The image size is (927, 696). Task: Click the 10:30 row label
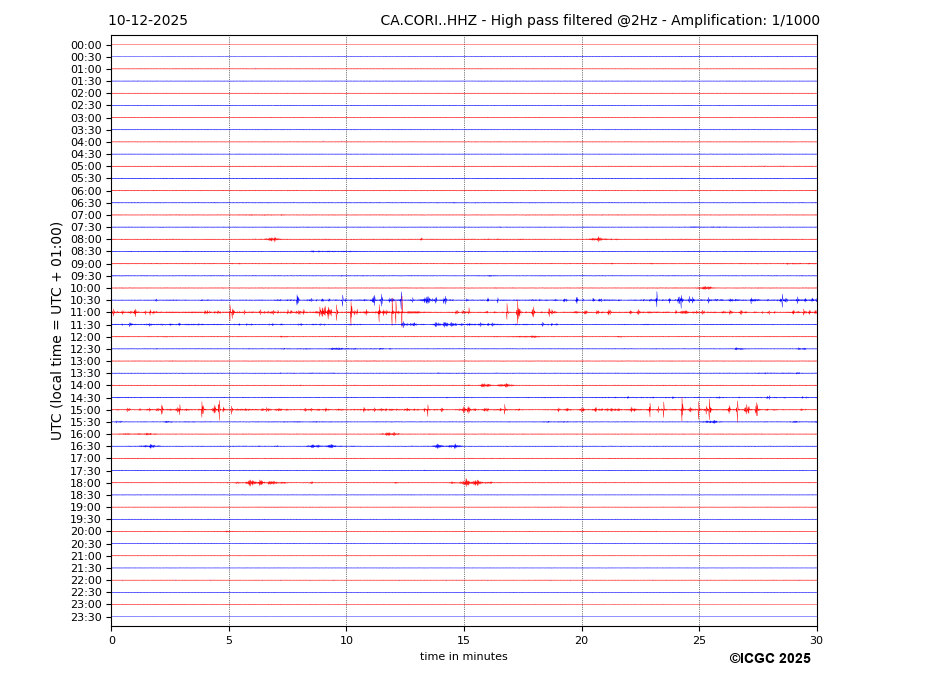pos(86,301)
